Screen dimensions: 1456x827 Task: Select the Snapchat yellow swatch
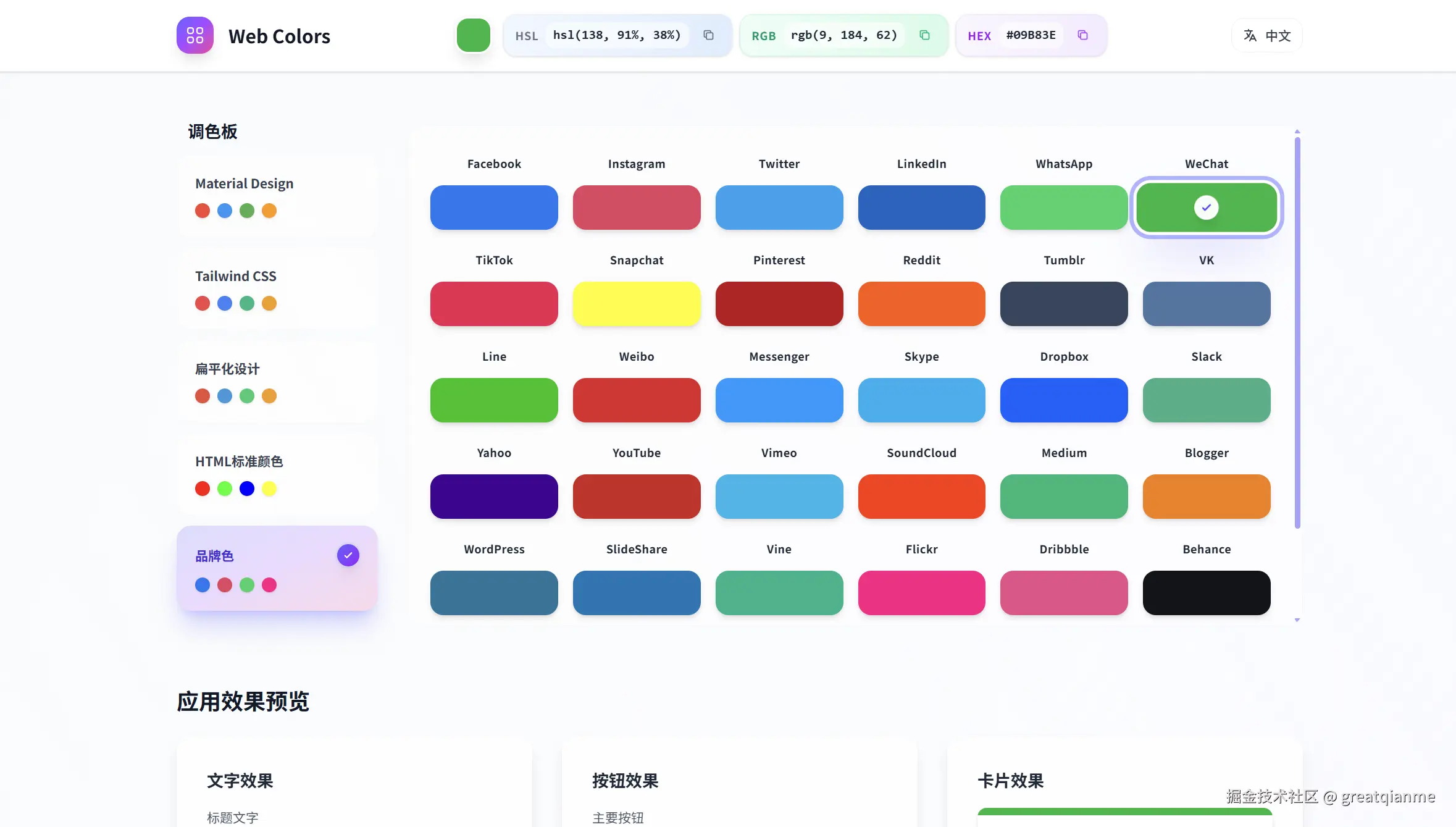point(637,304)
